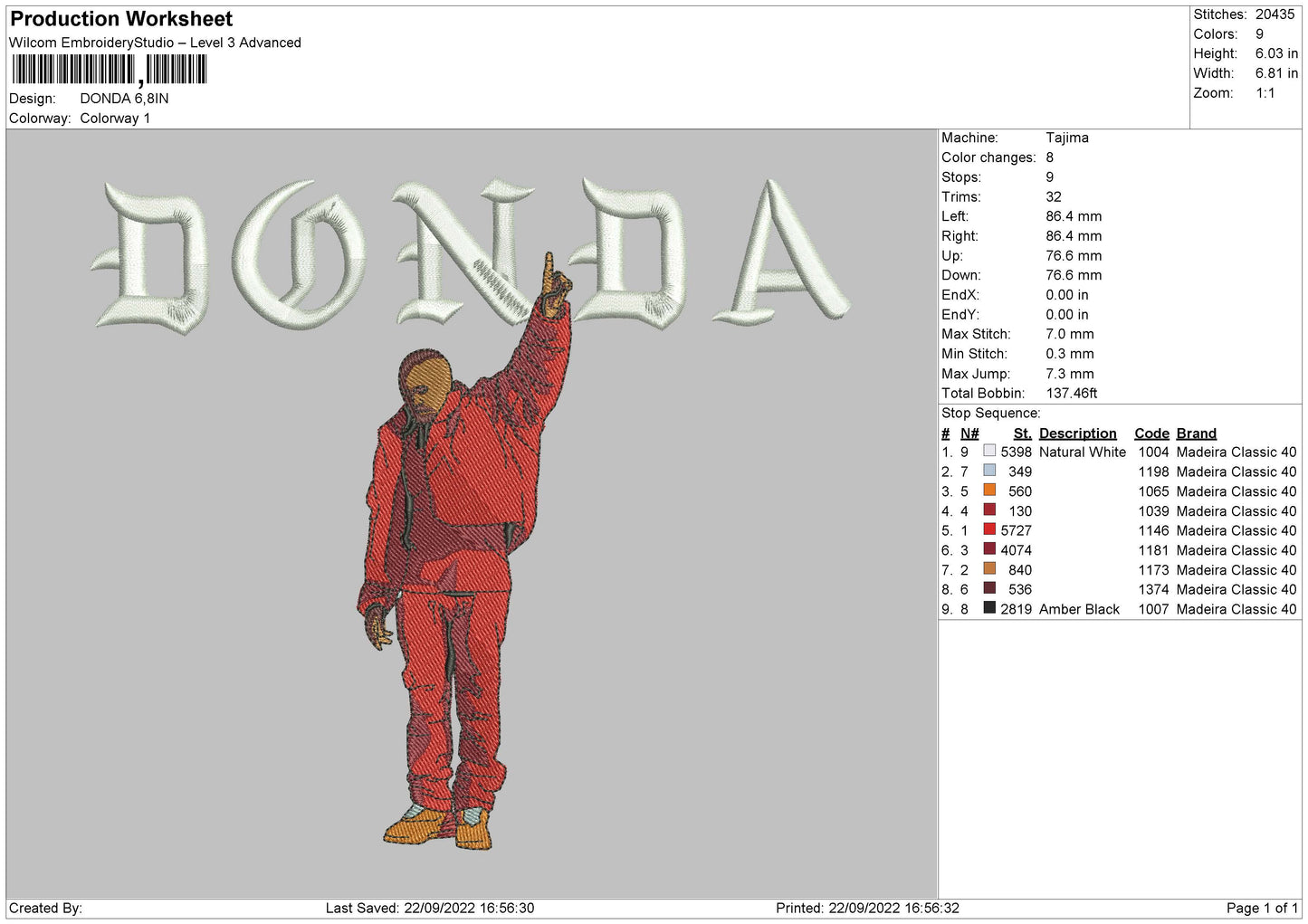This screenshot has width=1308, height=924.
Task: Click 'Madeira Classic 40' in the code 1198 row
Action: pos(1236,472)
